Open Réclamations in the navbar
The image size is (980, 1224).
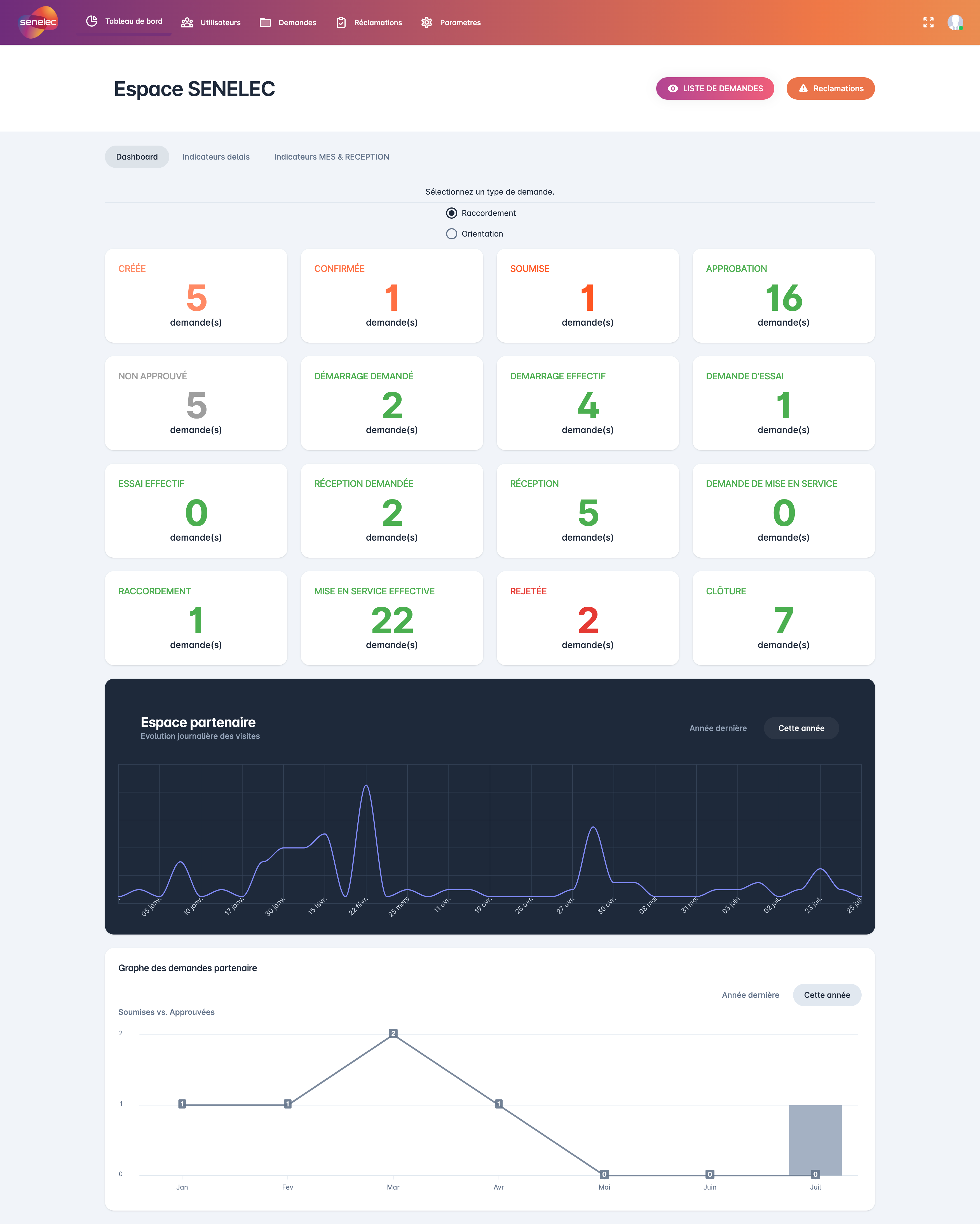click(x=369, y=23)
